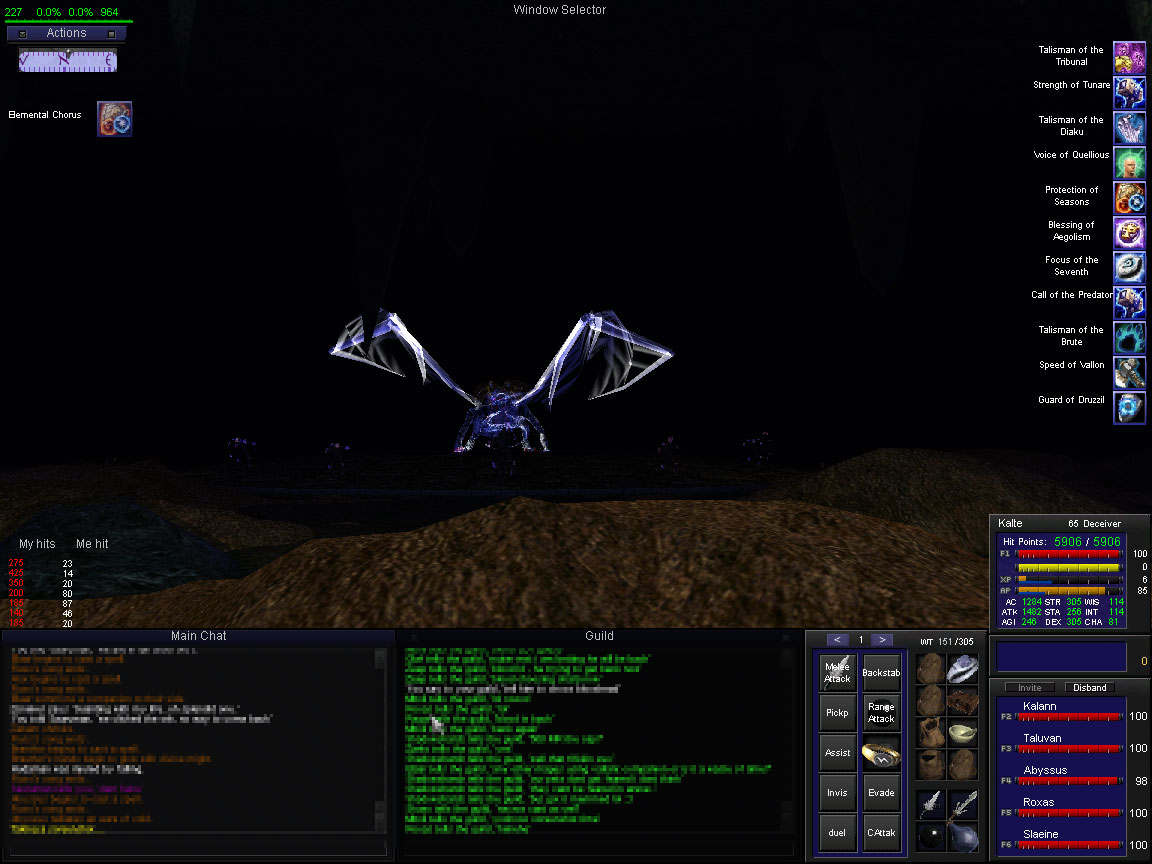This screenshot has width=1152, height=864.
Task: Click Abyssus's red health bar
Action: [1069, 780]
